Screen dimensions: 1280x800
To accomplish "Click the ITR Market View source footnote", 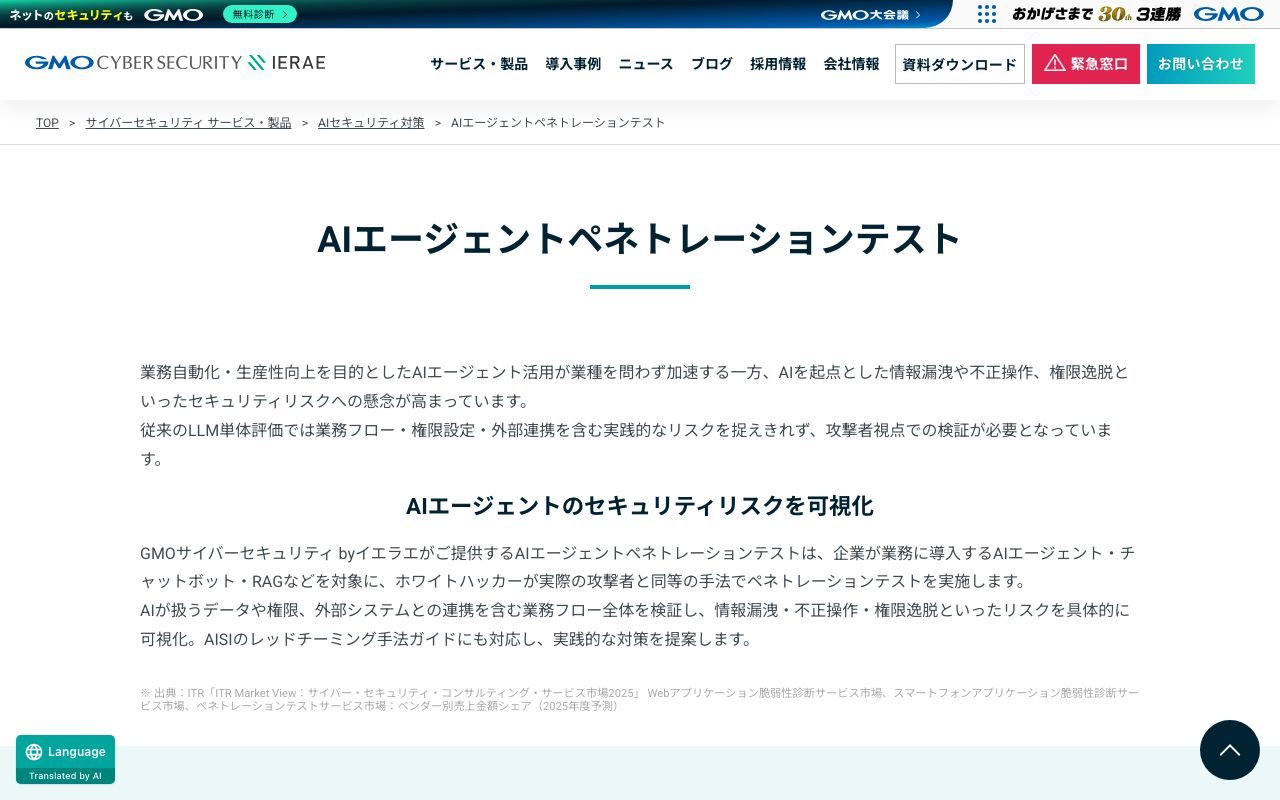I will 640,699.
